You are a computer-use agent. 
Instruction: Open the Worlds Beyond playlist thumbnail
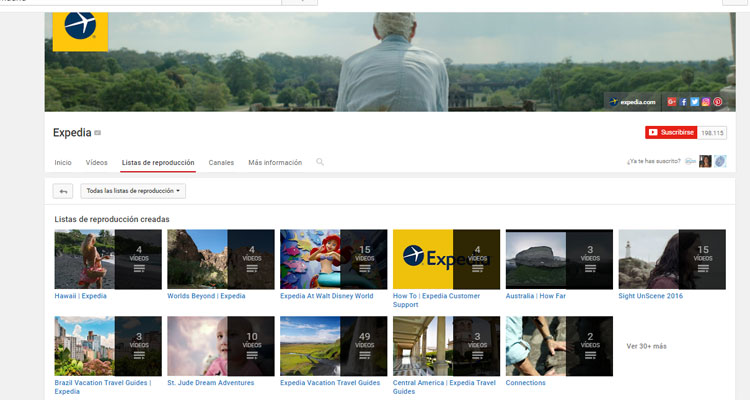221,259
